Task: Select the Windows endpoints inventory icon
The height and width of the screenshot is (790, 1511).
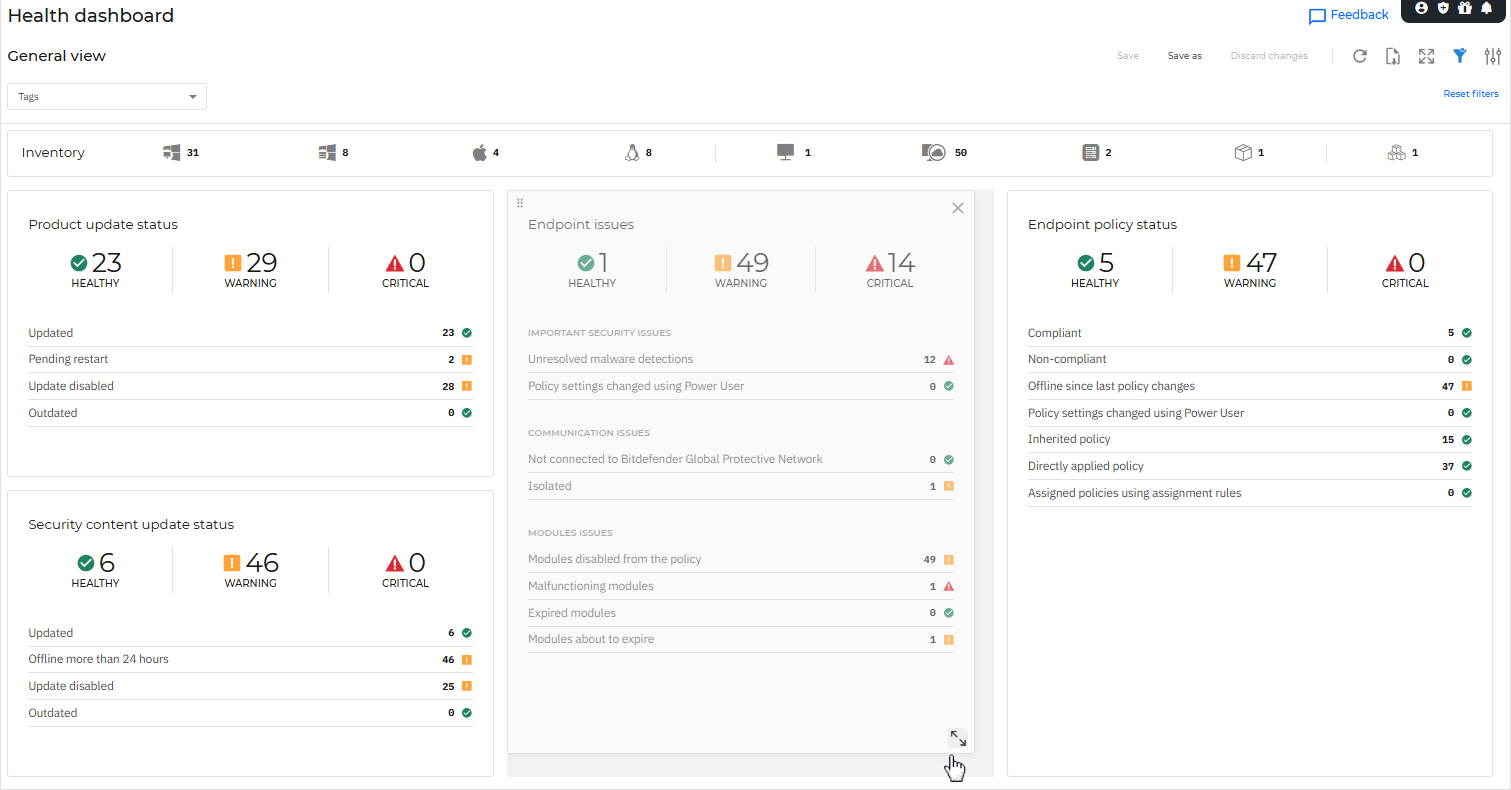Action: [x=170, y=152]
